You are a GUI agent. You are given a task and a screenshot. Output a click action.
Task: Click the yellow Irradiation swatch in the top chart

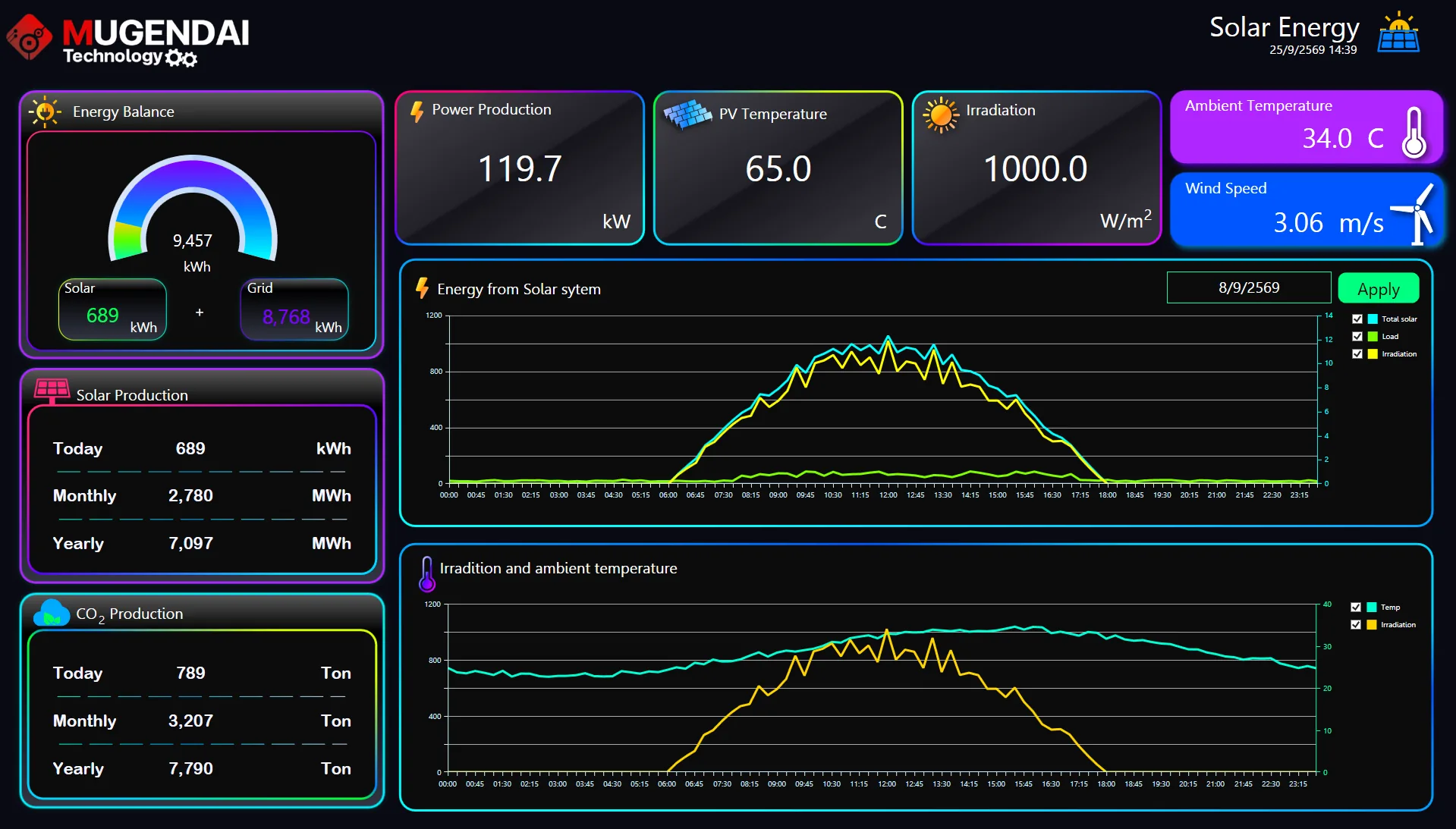point(1373,354)
